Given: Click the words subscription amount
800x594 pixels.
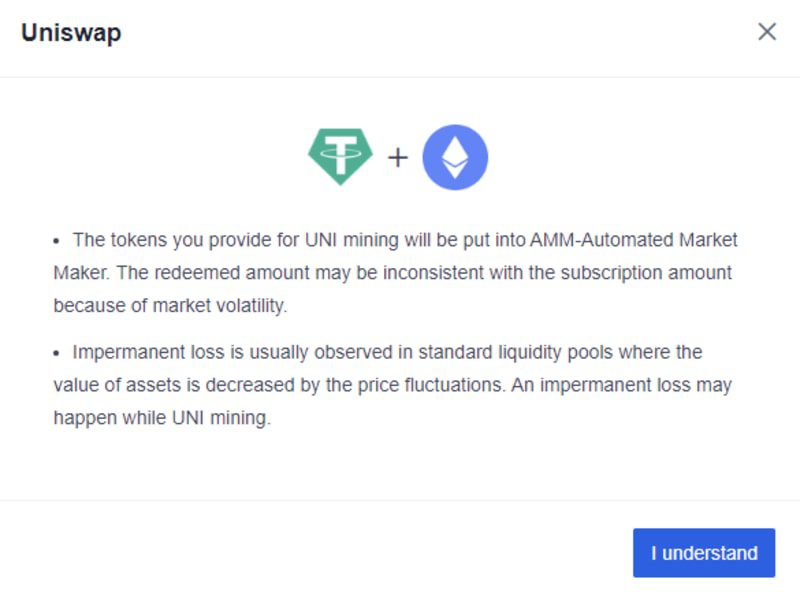Looking at the screenshot, I should pyautogui.click(x=646, y=273).
